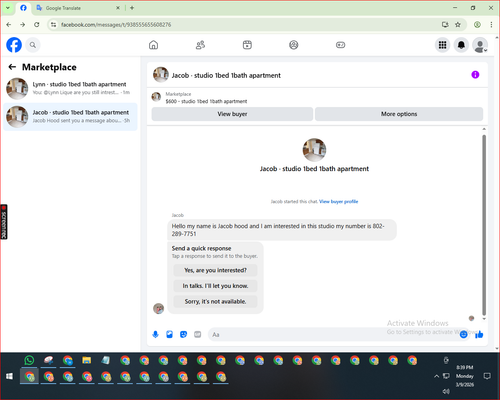This screenshot has height=400, width=500.
Task: Open the conversation information purple icon
Action: pos(475,75)
